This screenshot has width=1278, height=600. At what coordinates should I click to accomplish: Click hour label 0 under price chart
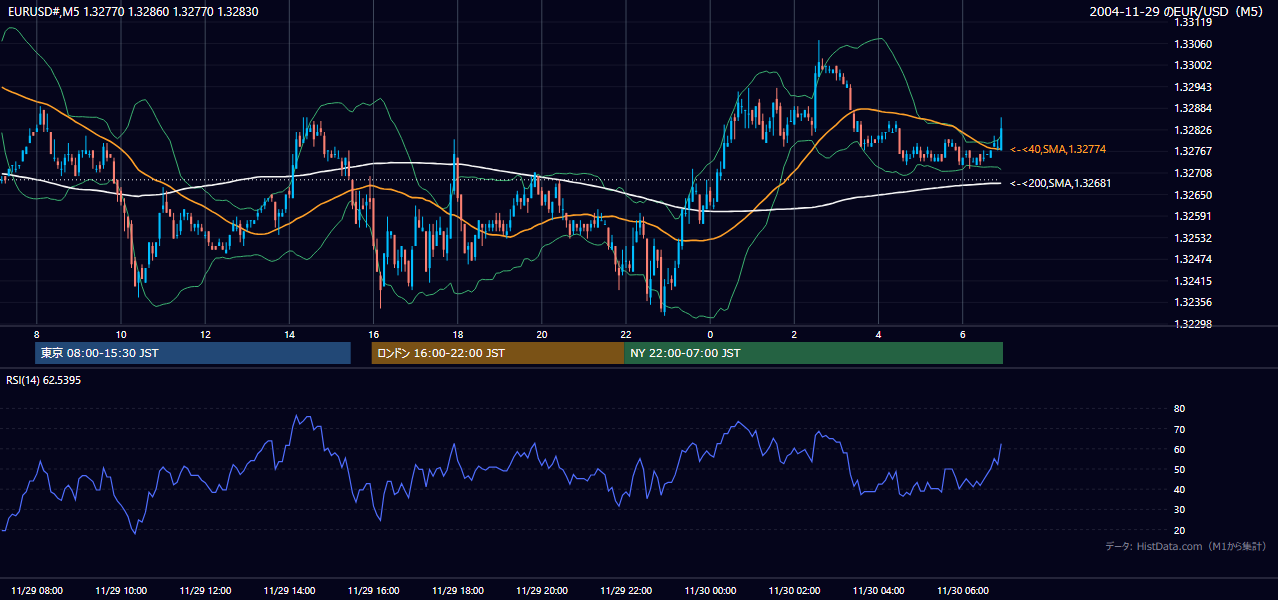[710, 334]
